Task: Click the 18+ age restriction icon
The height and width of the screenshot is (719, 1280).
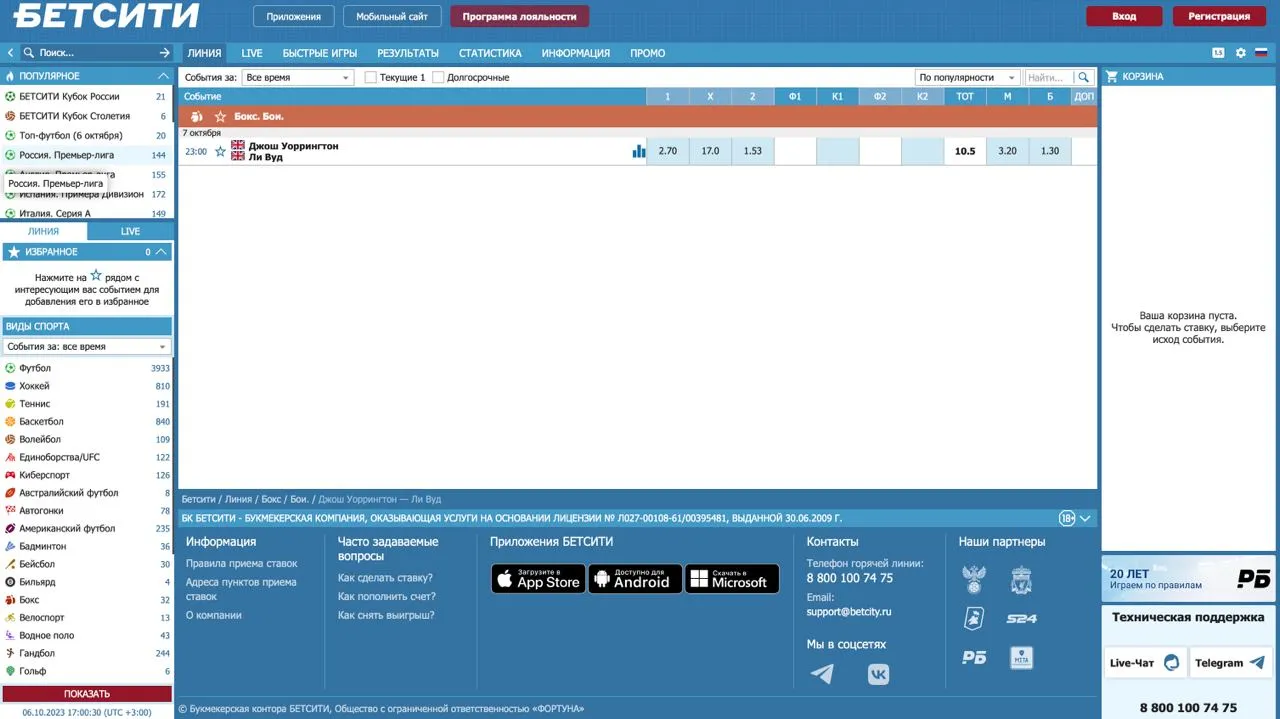Action: [x=1067, y=518]
